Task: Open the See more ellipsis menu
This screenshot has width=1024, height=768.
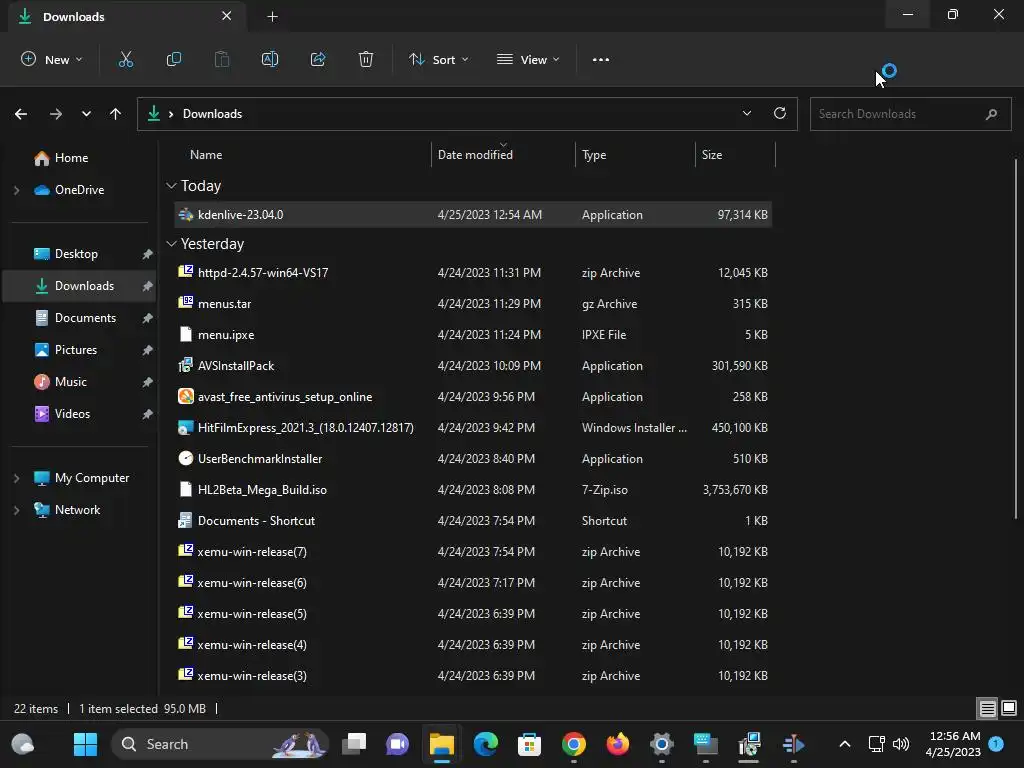Action: click(x=601, y=59)
